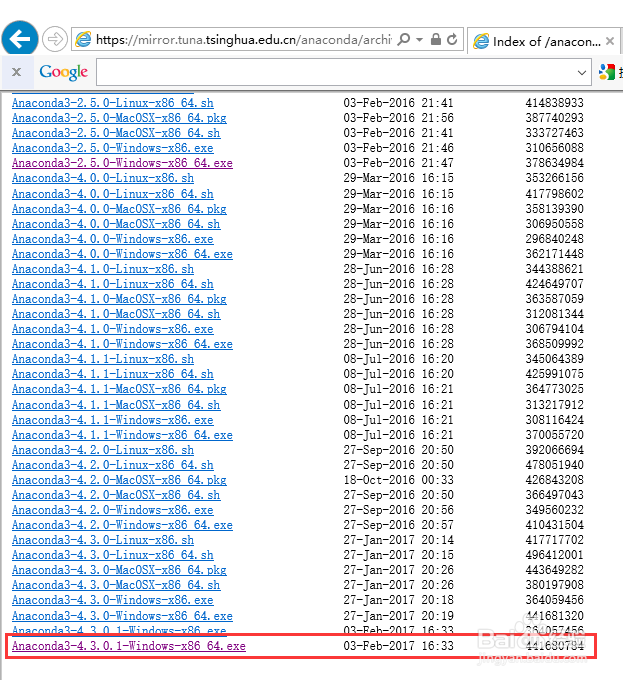623x680 pixels.
Task: Open Anaconda3-4.3.0-MacOSX-x86_64.pkg link
Action: (x=119, y=570)
